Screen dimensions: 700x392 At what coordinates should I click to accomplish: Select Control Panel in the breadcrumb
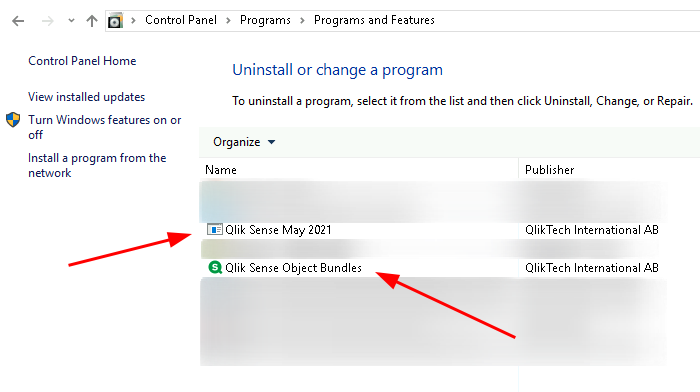(181, 20)
